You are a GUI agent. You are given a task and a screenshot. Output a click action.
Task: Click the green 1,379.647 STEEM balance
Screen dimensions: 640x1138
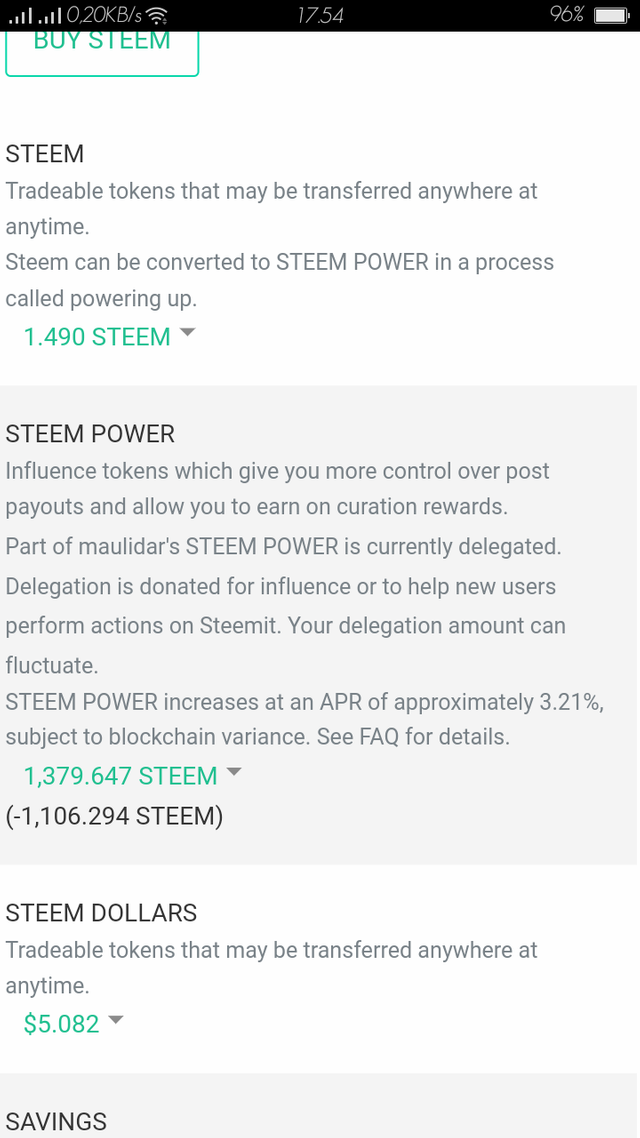click(x=120, y=775)
